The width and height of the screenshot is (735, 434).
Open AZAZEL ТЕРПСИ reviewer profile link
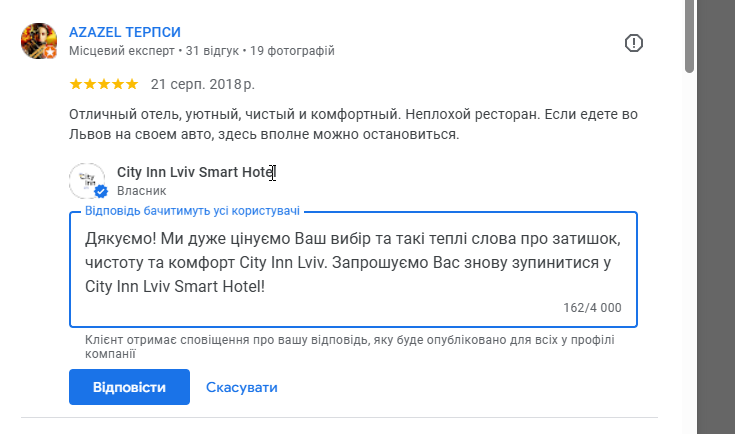[126, 32]
